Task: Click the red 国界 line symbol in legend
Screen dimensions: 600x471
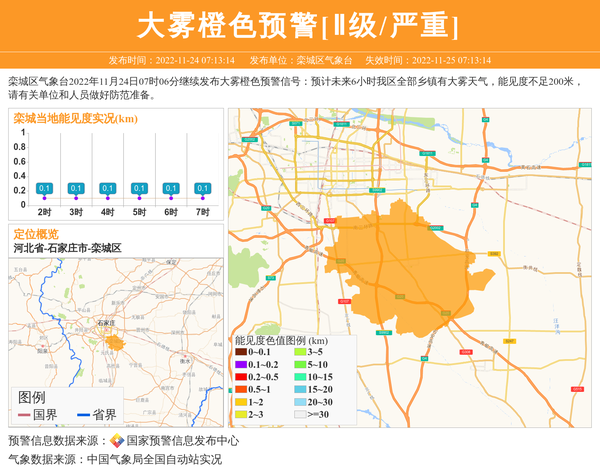Action: coord(24,415)
